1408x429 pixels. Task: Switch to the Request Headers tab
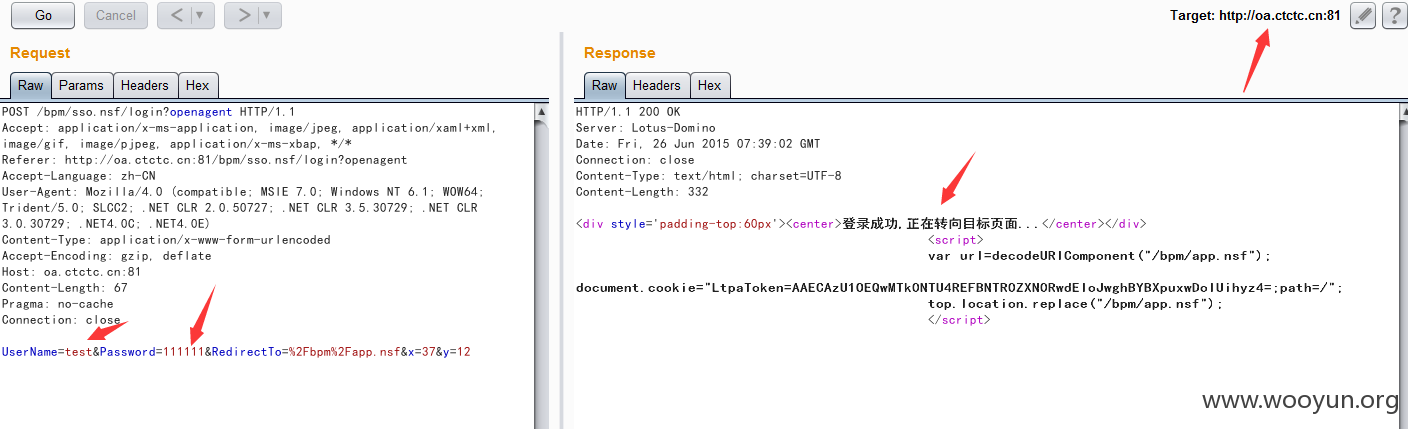[146, 86]
